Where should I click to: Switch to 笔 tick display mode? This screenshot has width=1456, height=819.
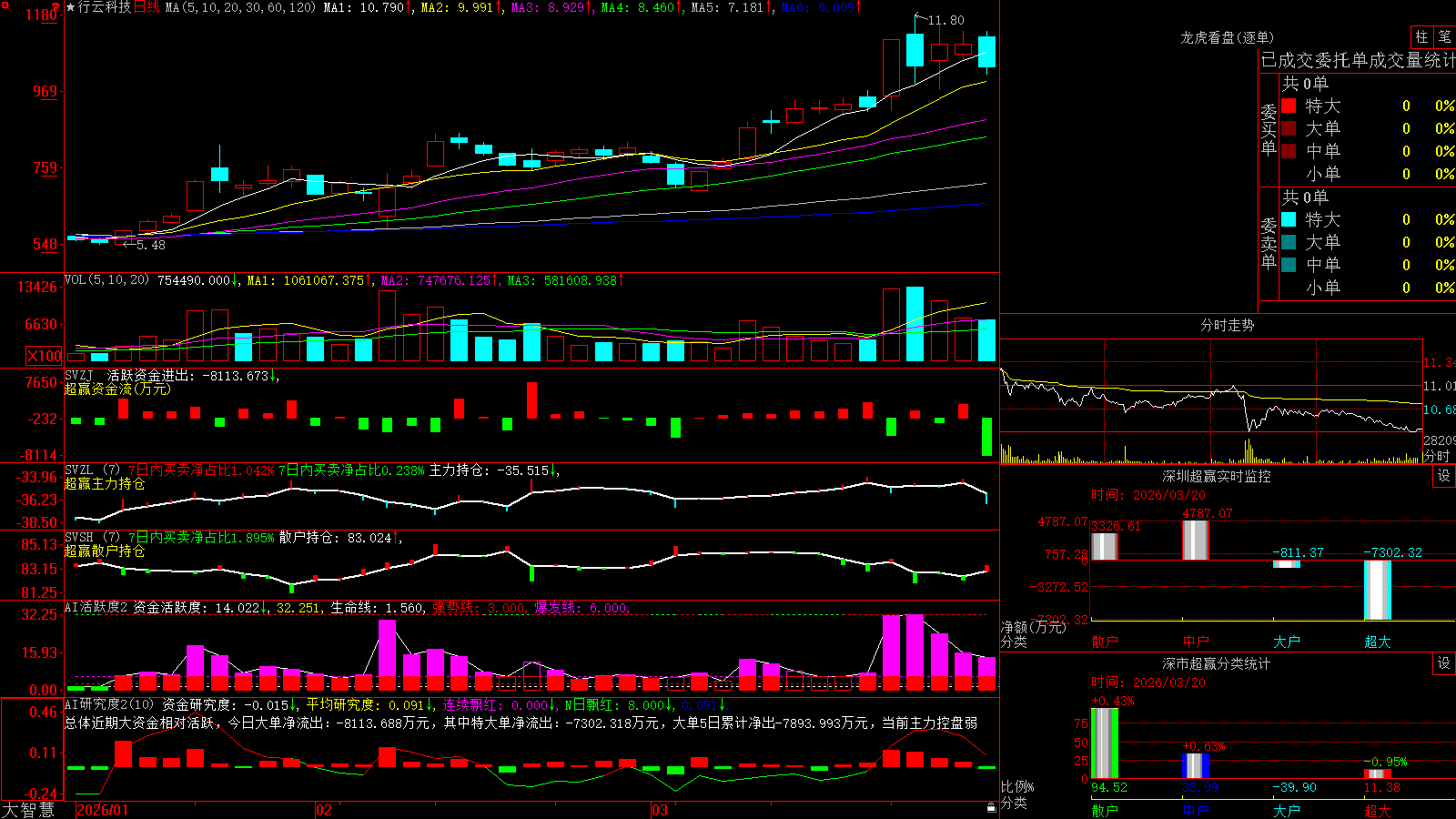coord(1444,37)
